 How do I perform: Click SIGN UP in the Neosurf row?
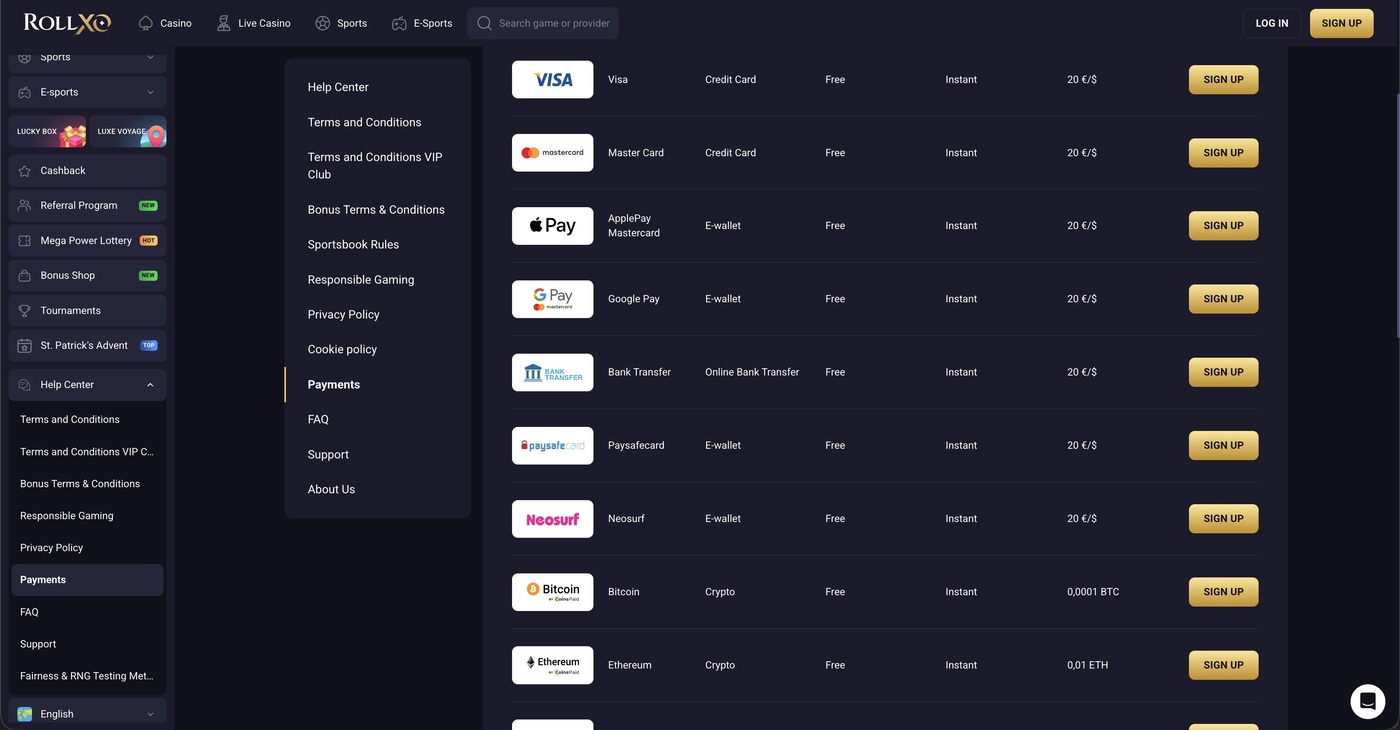(x=1223, y=519)
